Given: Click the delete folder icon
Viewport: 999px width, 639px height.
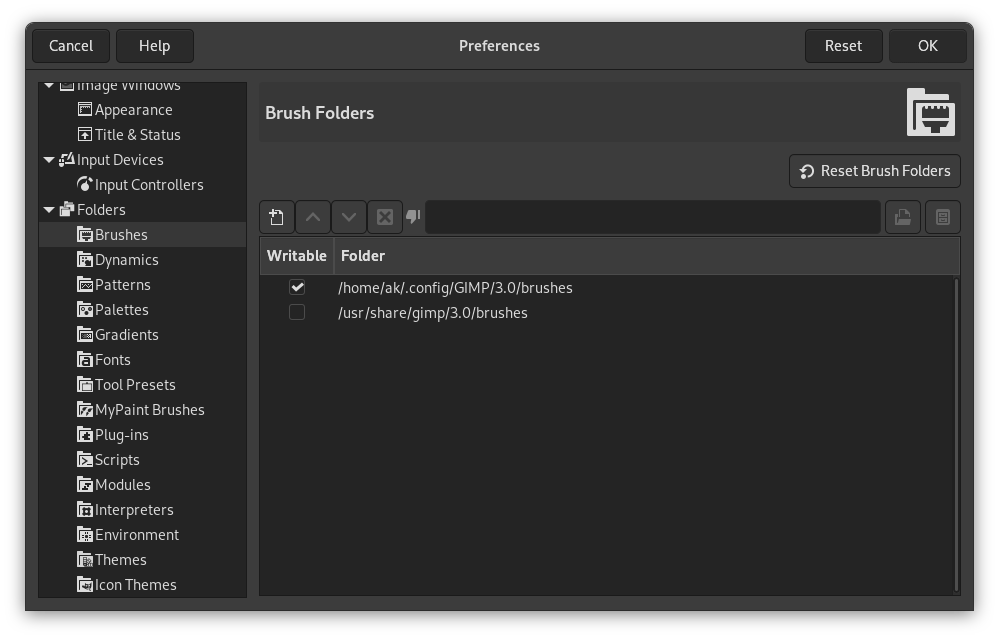Looking at the screenshot, I should click(x=384, y=216).
